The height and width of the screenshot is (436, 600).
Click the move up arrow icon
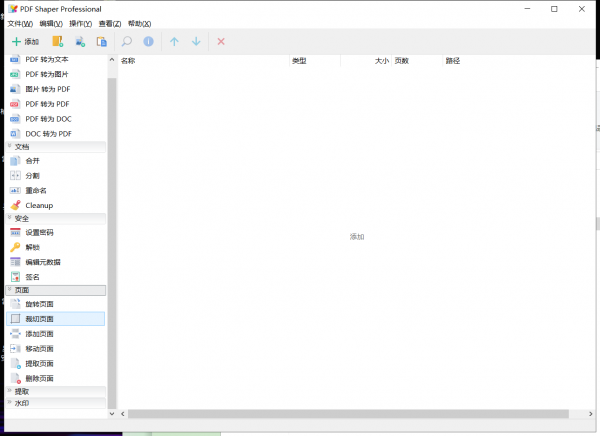click(x=174, y=41)
